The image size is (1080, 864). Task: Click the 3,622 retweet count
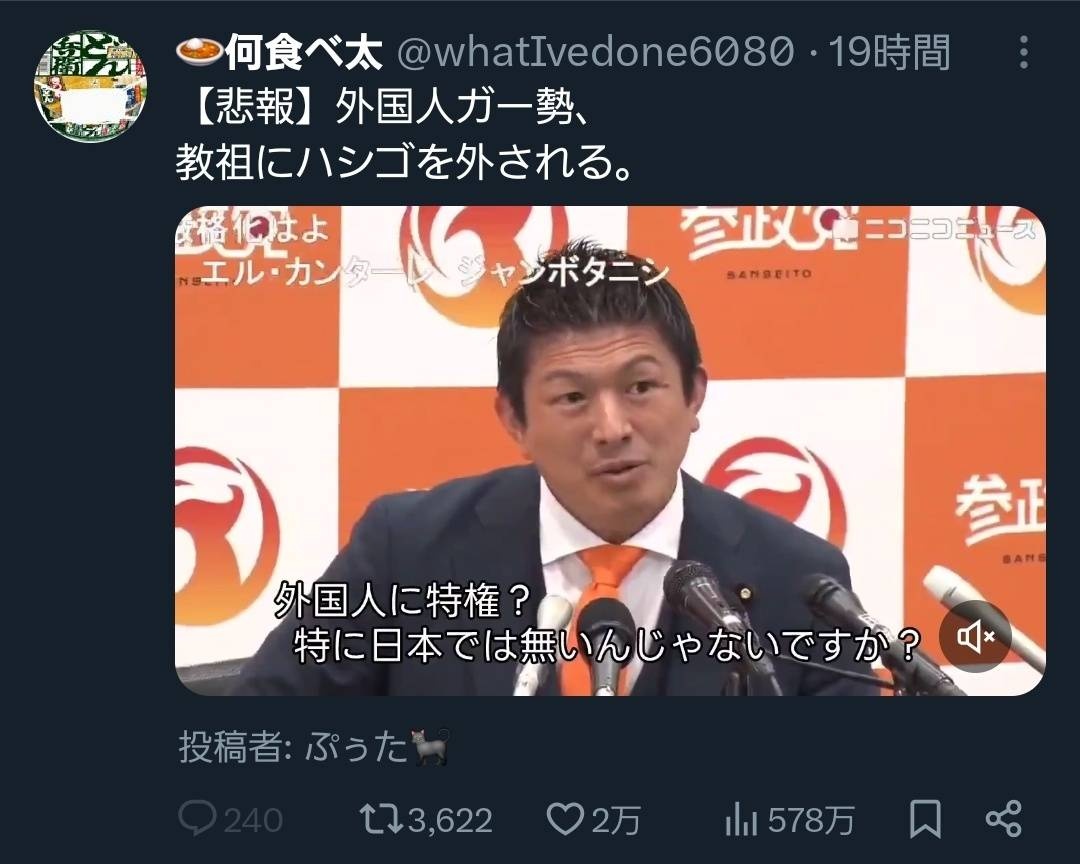click(450, 820)
